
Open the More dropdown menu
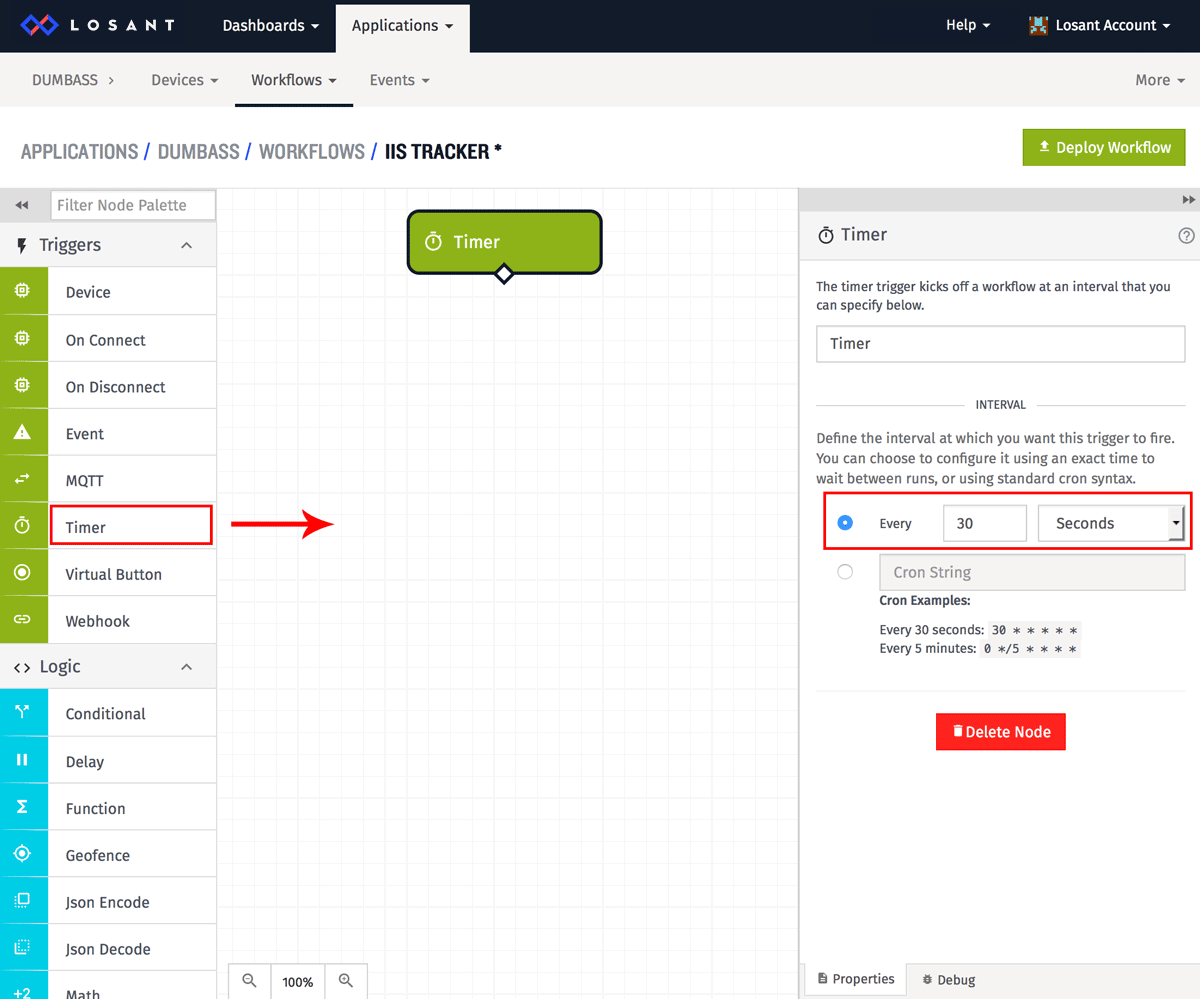coord(1160,80)
